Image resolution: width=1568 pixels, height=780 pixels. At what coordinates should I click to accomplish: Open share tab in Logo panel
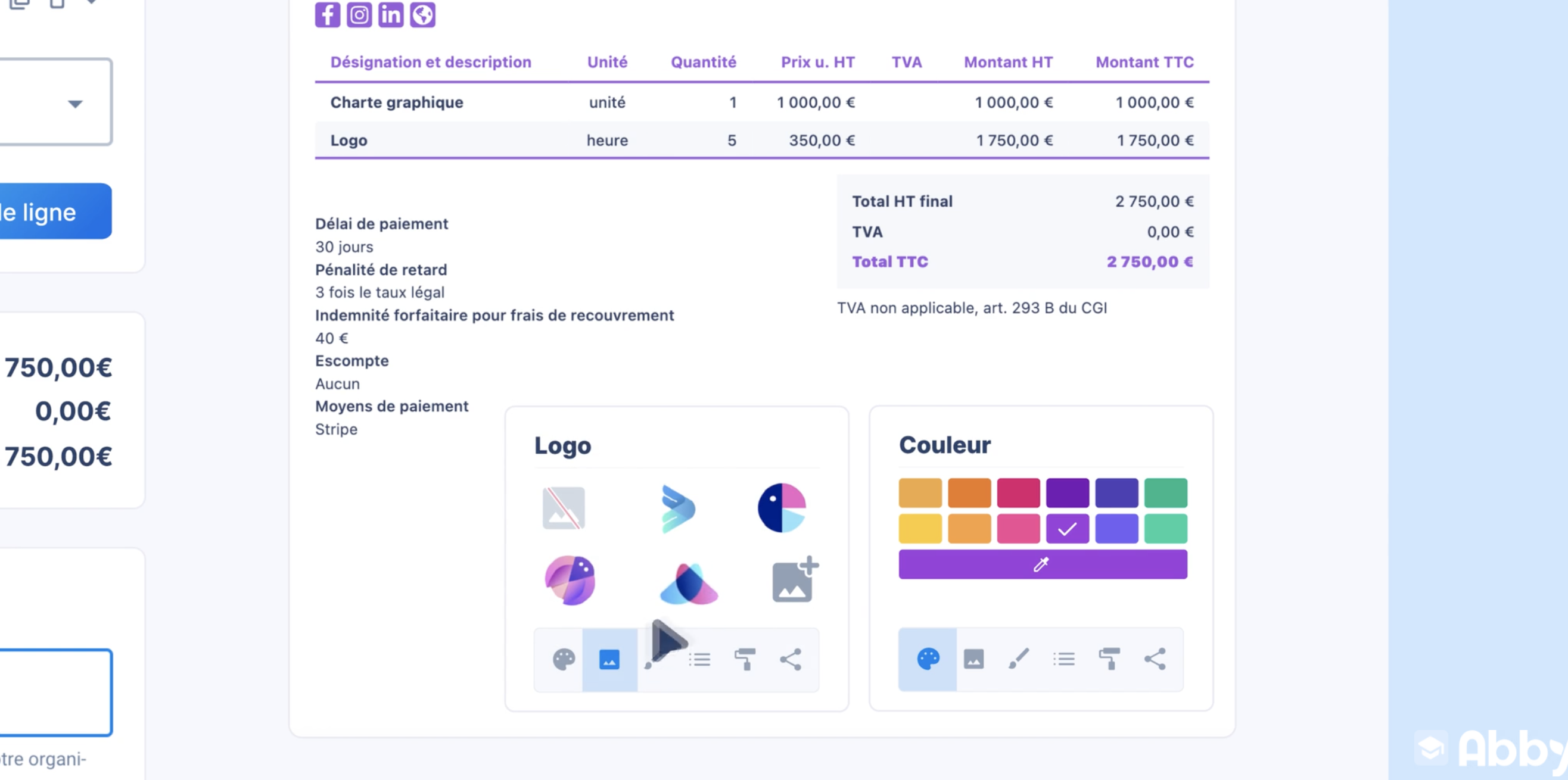[791, 659]
